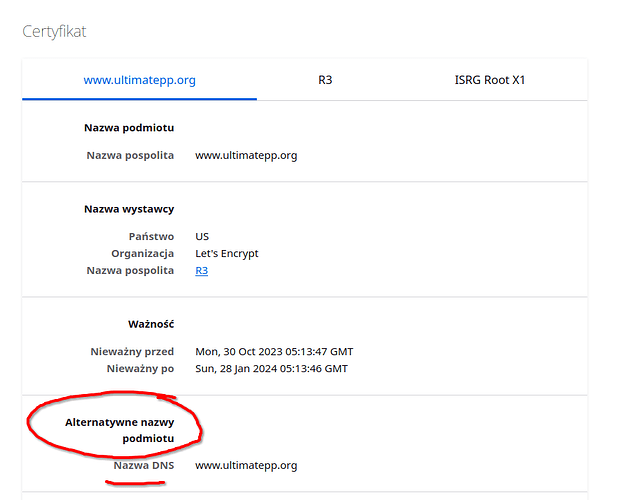Follow the R3 issuer common name link

(201, 270)
